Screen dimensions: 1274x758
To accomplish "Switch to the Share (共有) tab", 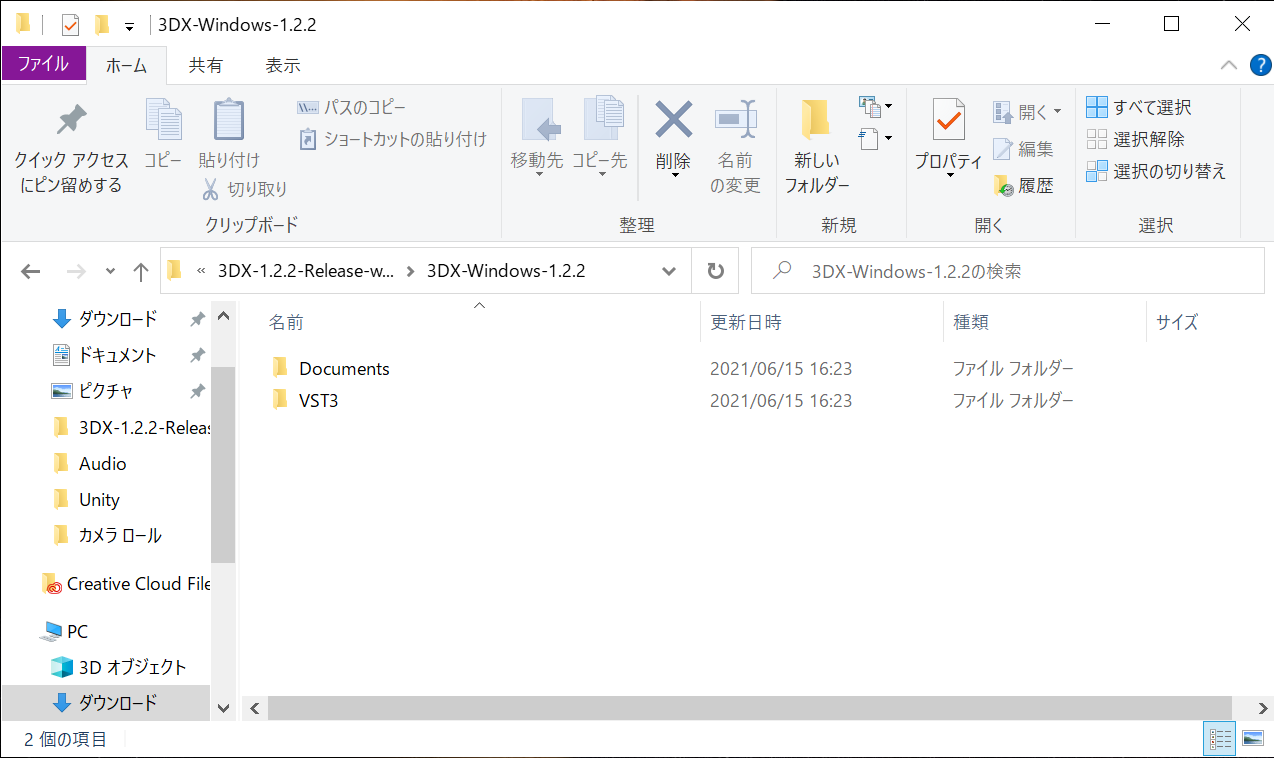I will [x=206, y=65].
